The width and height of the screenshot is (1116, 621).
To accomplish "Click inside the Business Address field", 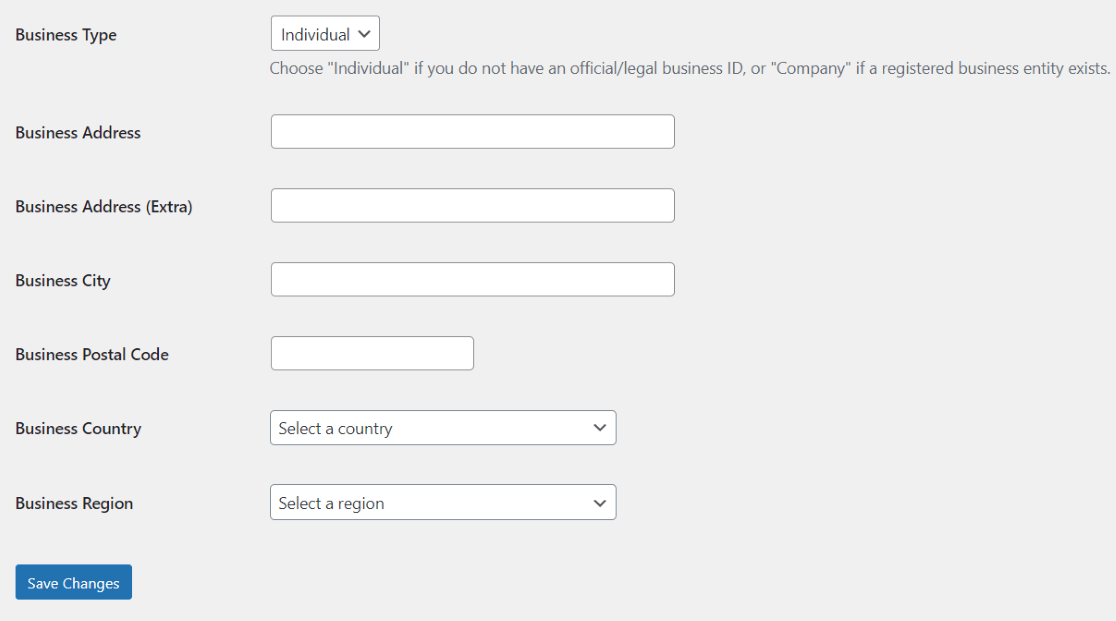I will [x=472, y=131].
